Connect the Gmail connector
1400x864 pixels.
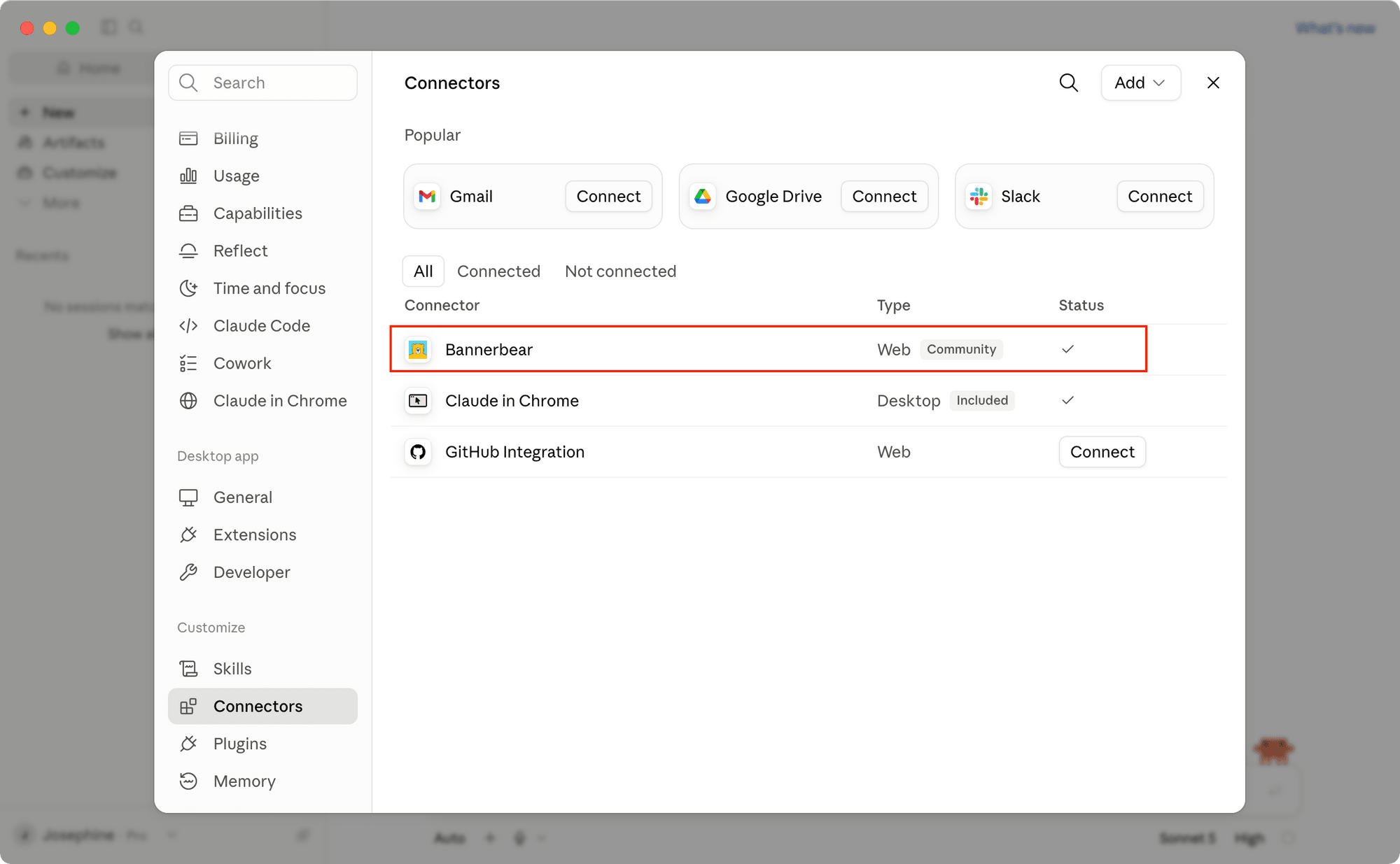(x=608, y=197)
